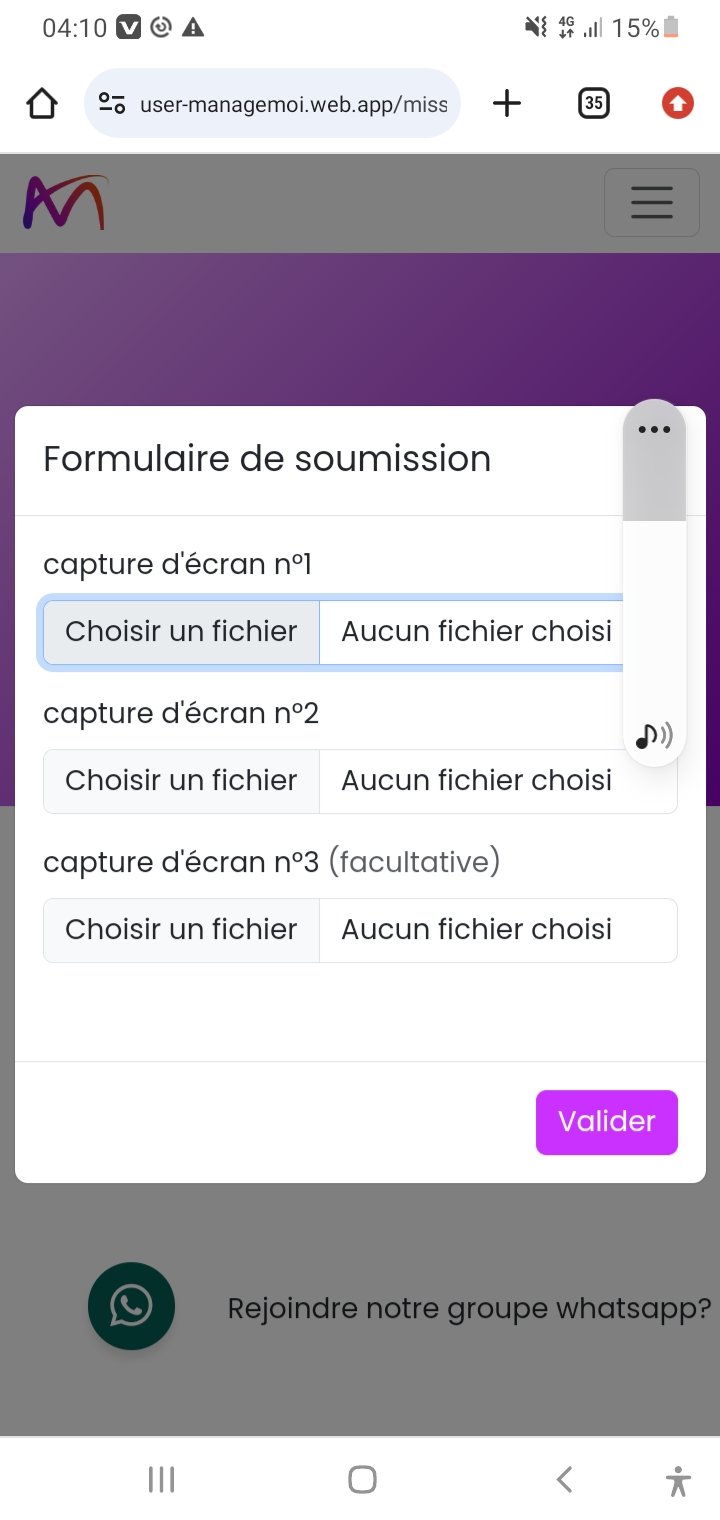The height and width of the screenshot is (1520, 720).
Task: Choose a file for capture d'écran n°2
Action: (x=181, y=781)
